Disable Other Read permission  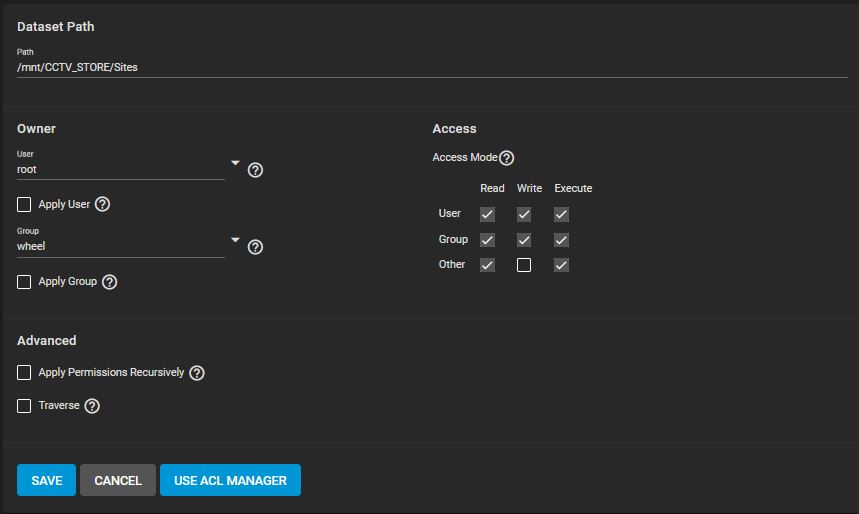tap(488, 265)
